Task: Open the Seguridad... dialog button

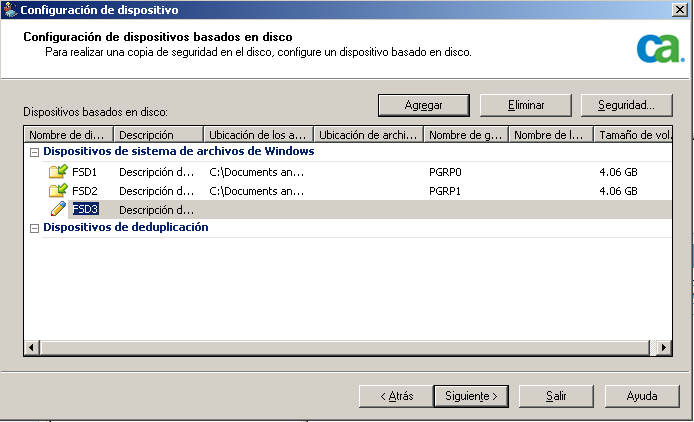Action: click(x=627, y=105)
